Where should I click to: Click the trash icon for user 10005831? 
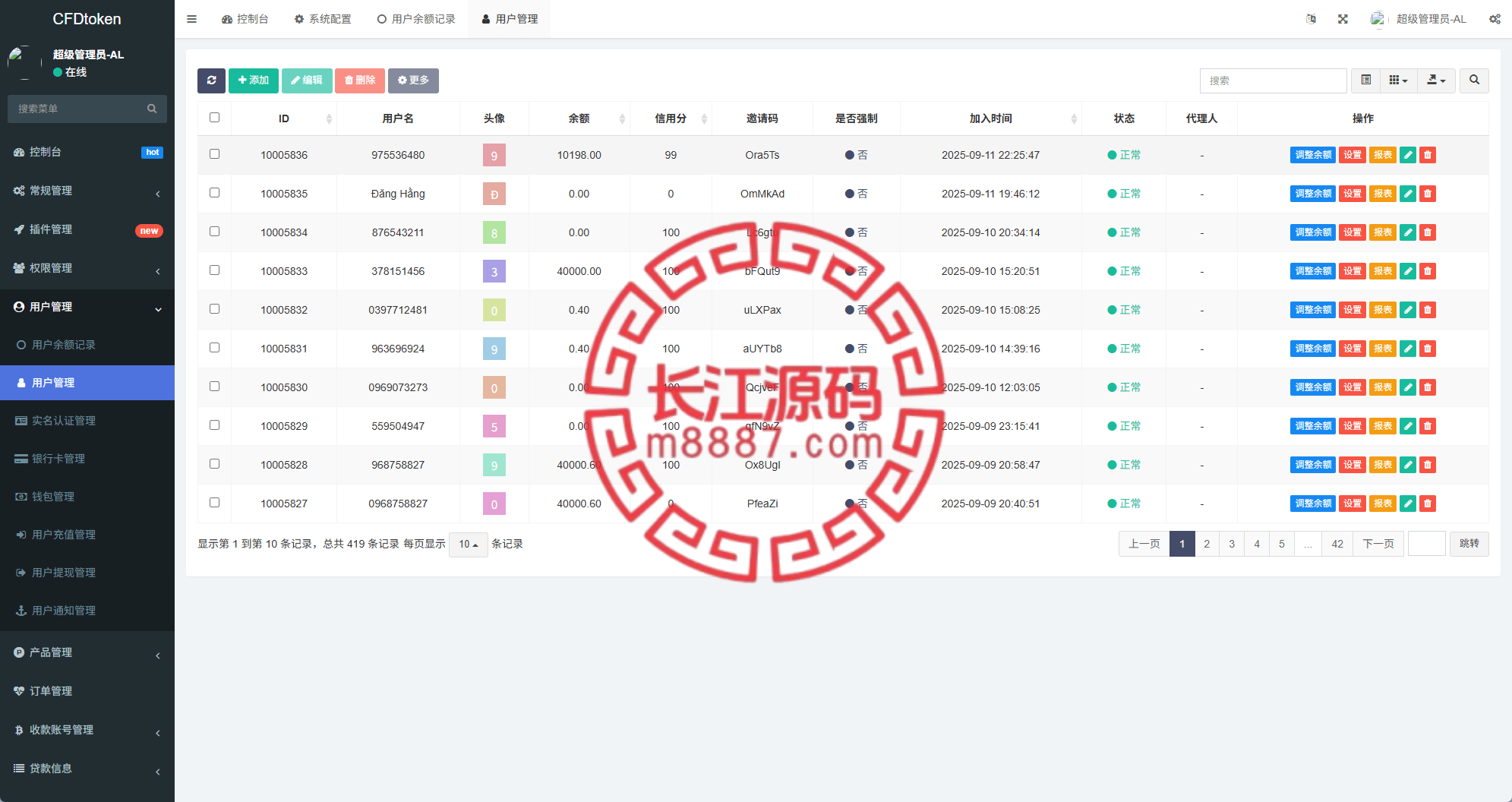(x=1428, y=349)
